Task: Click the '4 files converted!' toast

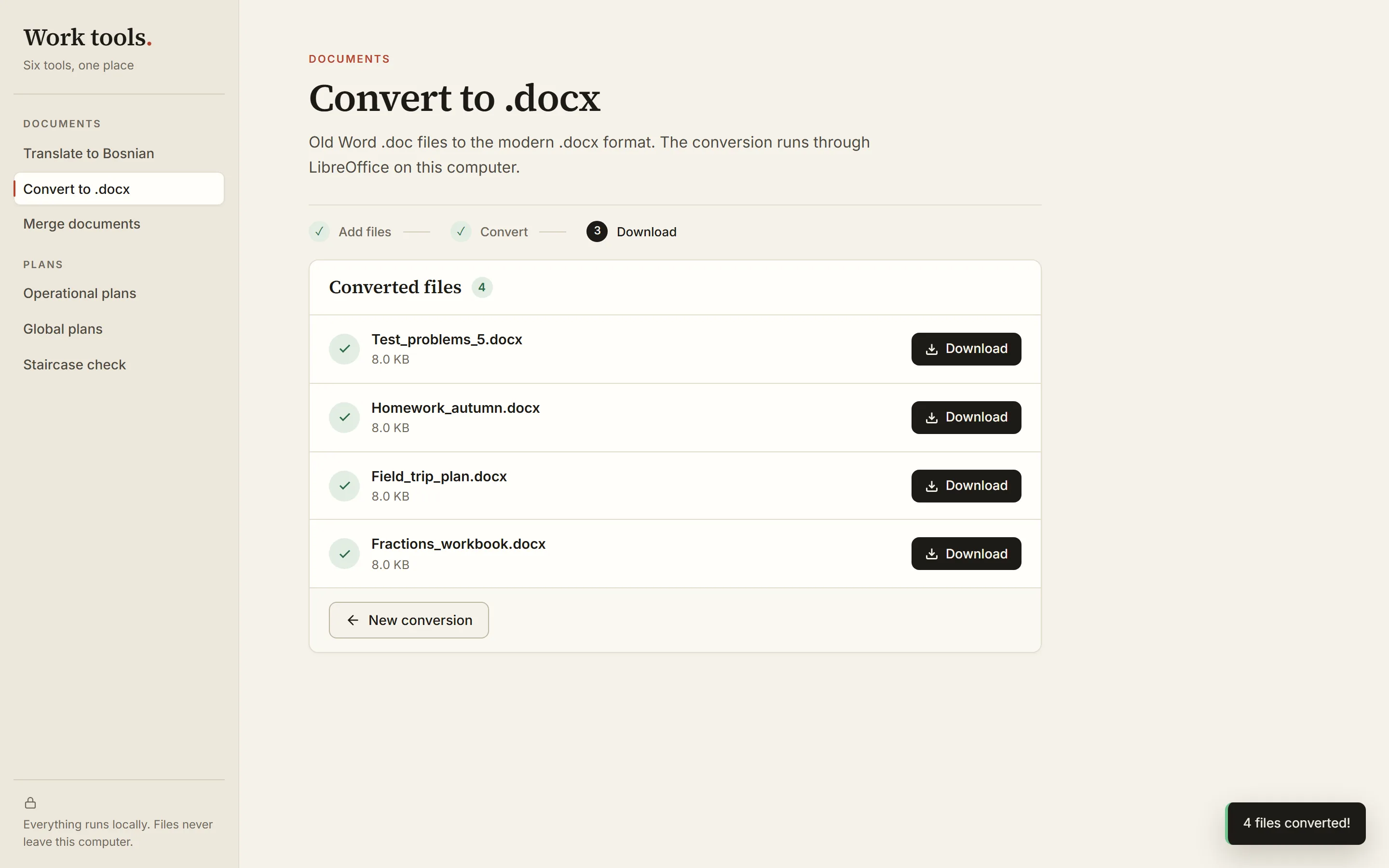Action: (x=1296, y=823)
